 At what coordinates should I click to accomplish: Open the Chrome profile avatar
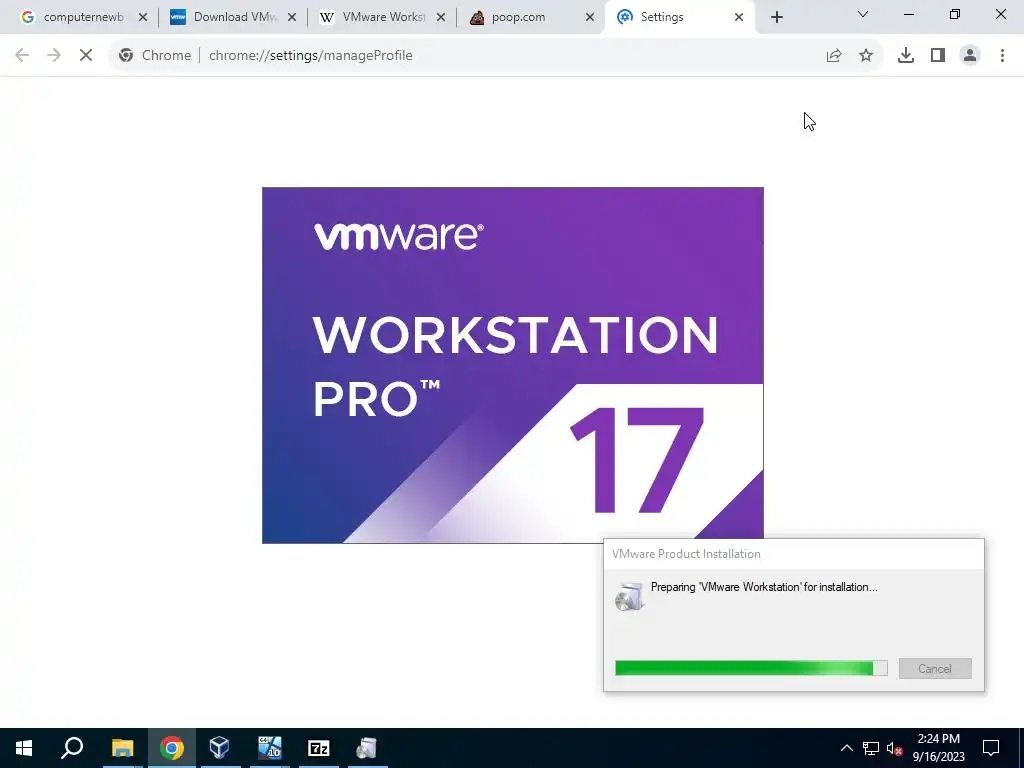pyautogui.click(x=970, y=56)
